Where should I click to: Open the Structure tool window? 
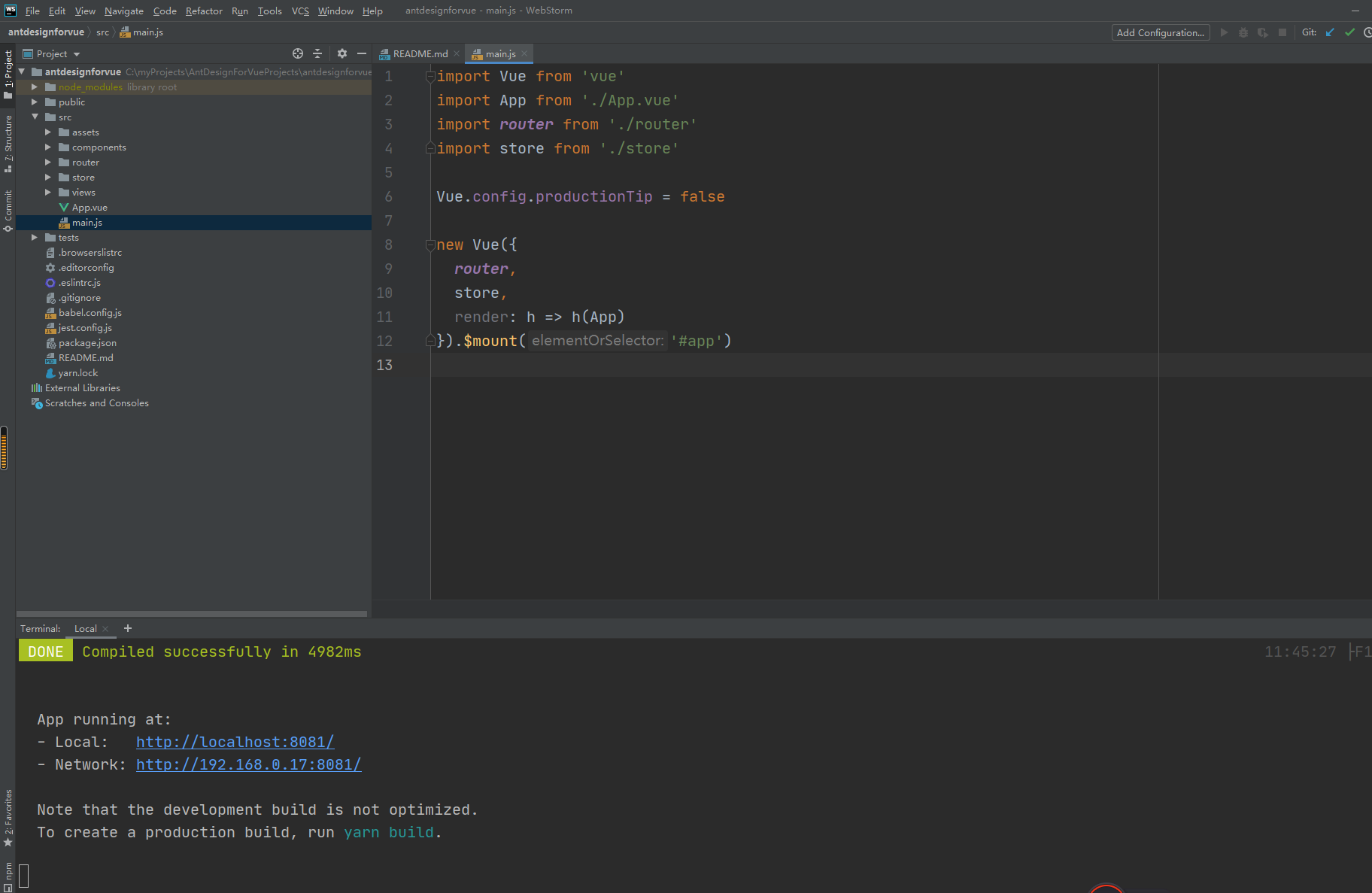click(8, 143)
